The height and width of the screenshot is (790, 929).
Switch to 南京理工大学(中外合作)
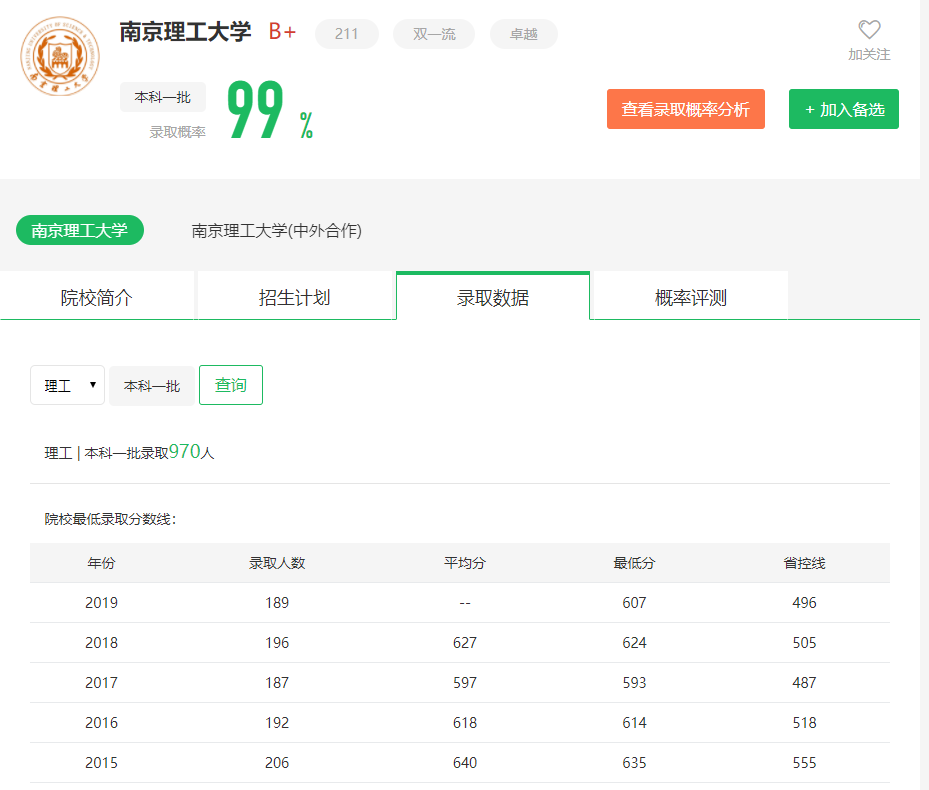[276, 231]
